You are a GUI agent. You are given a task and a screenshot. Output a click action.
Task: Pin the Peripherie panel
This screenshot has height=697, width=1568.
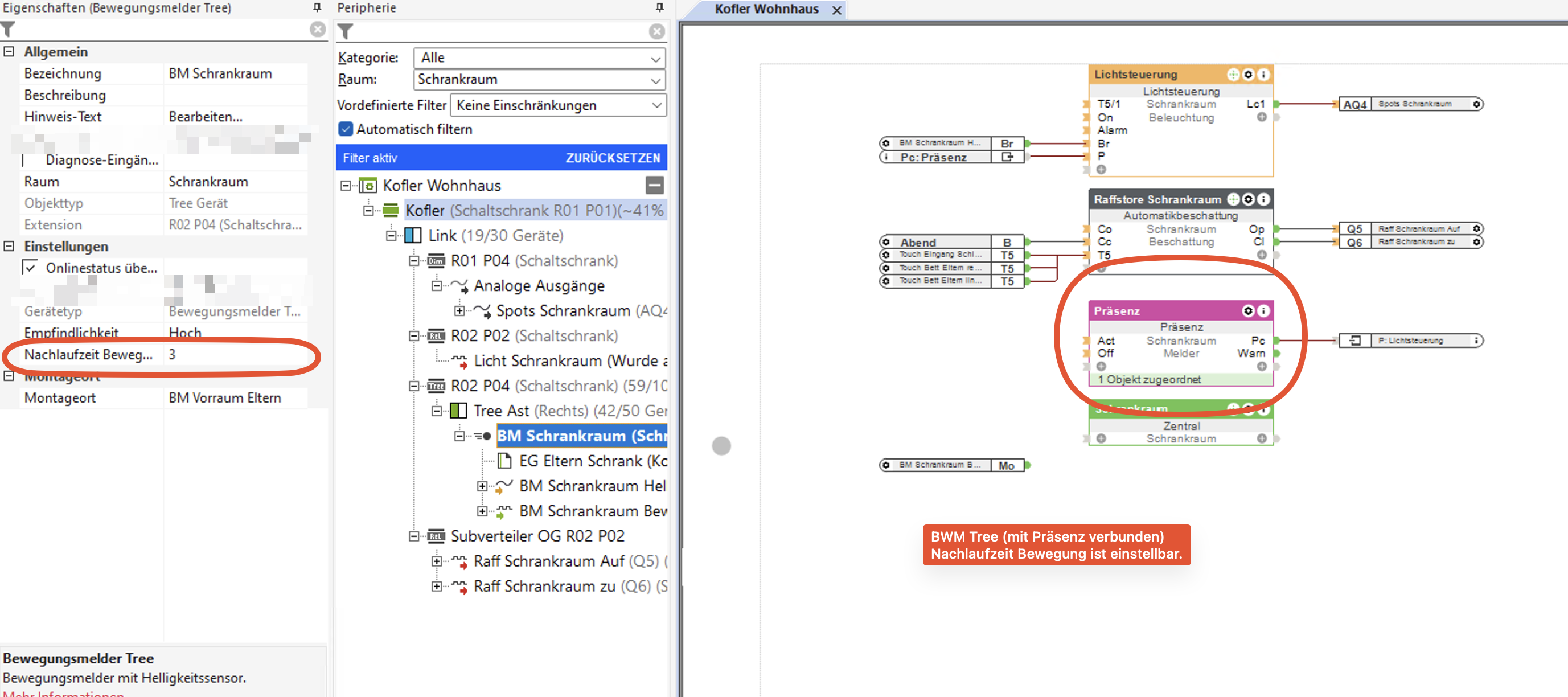tap(659, 7)
